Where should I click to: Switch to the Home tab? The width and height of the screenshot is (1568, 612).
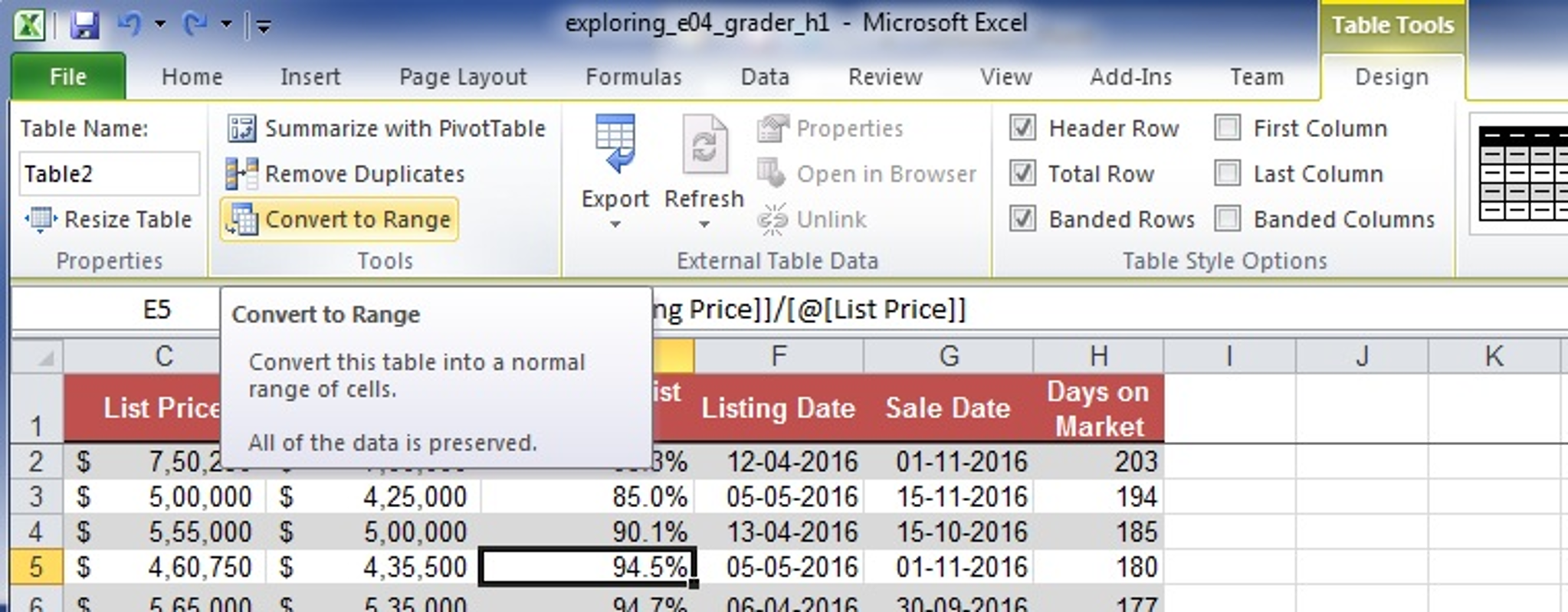point(192,77)
